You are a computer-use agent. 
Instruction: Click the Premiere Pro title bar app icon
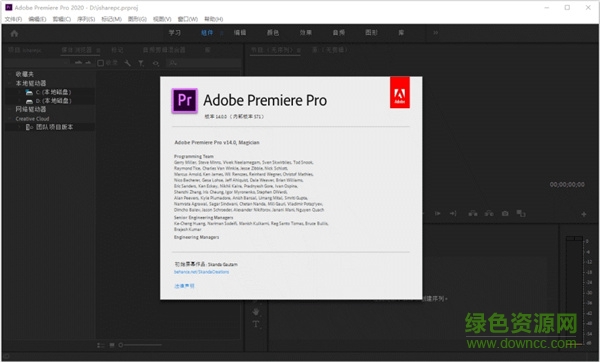click(8, 7)
